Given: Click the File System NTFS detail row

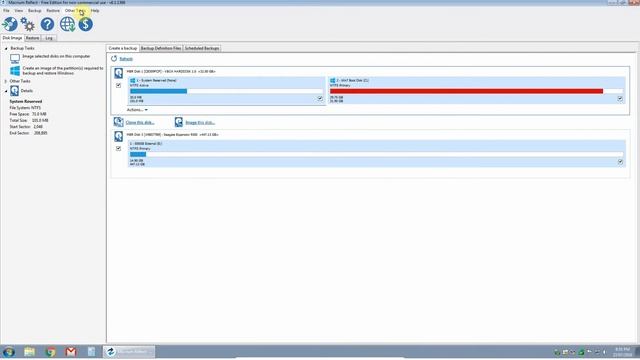Looking at the screenshot, I should (x=25, y=108).
